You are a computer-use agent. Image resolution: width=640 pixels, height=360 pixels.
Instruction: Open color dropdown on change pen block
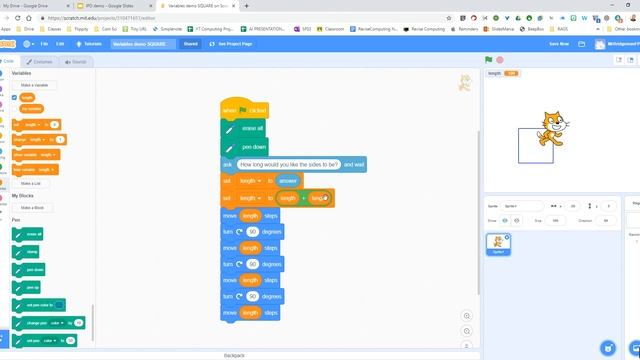tap(57, 323)
